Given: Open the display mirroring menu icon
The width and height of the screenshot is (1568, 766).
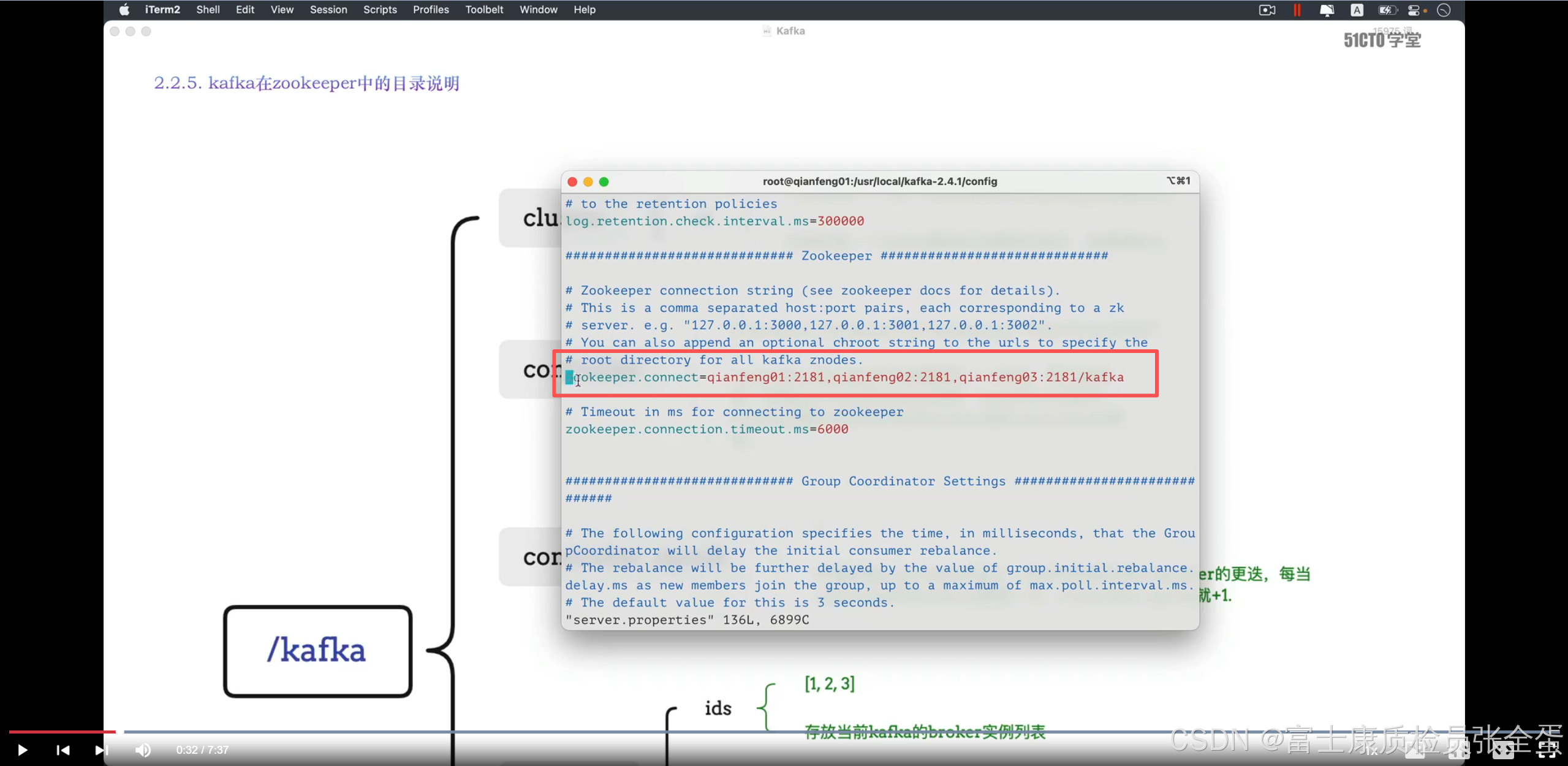Looking at the screenshot, I should tap(1327, 10).
